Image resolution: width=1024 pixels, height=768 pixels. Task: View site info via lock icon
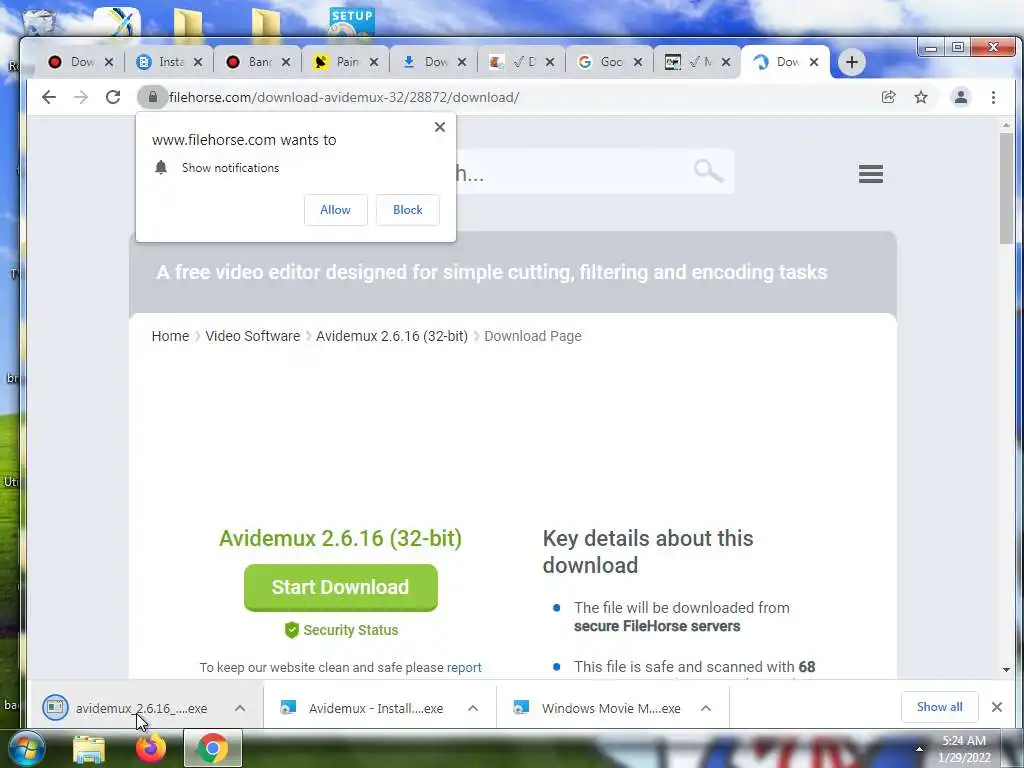pyautogui.click(x=152, y=97)
